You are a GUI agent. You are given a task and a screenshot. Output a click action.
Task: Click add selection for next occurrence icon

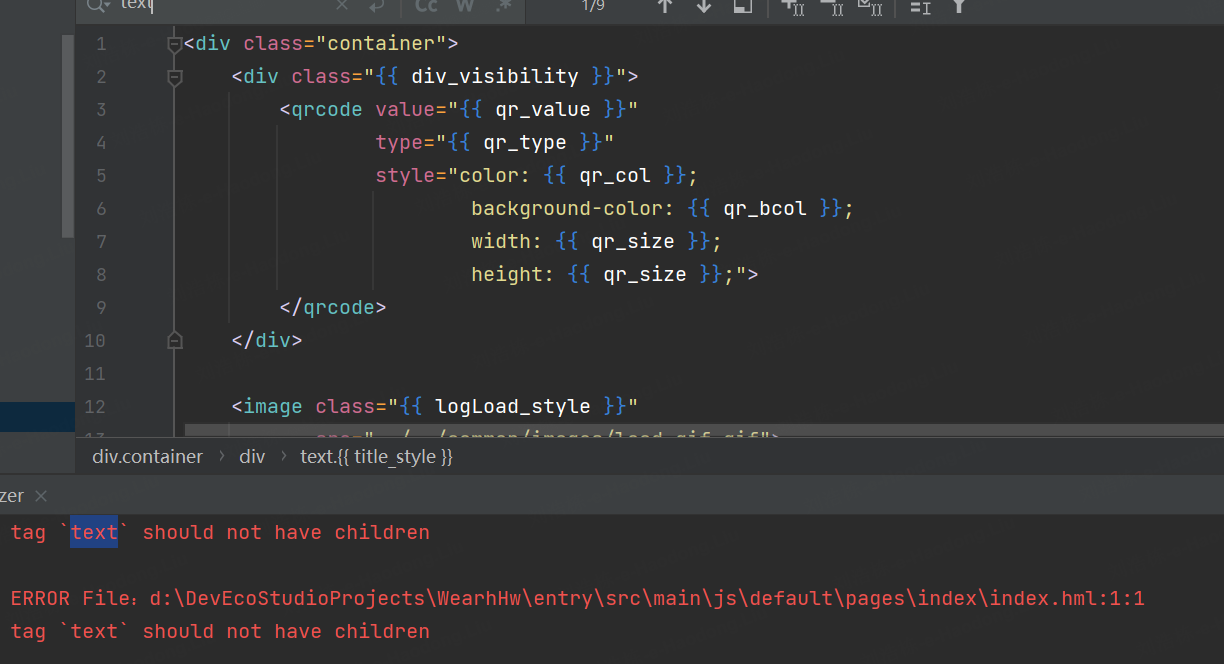(793, 6)
